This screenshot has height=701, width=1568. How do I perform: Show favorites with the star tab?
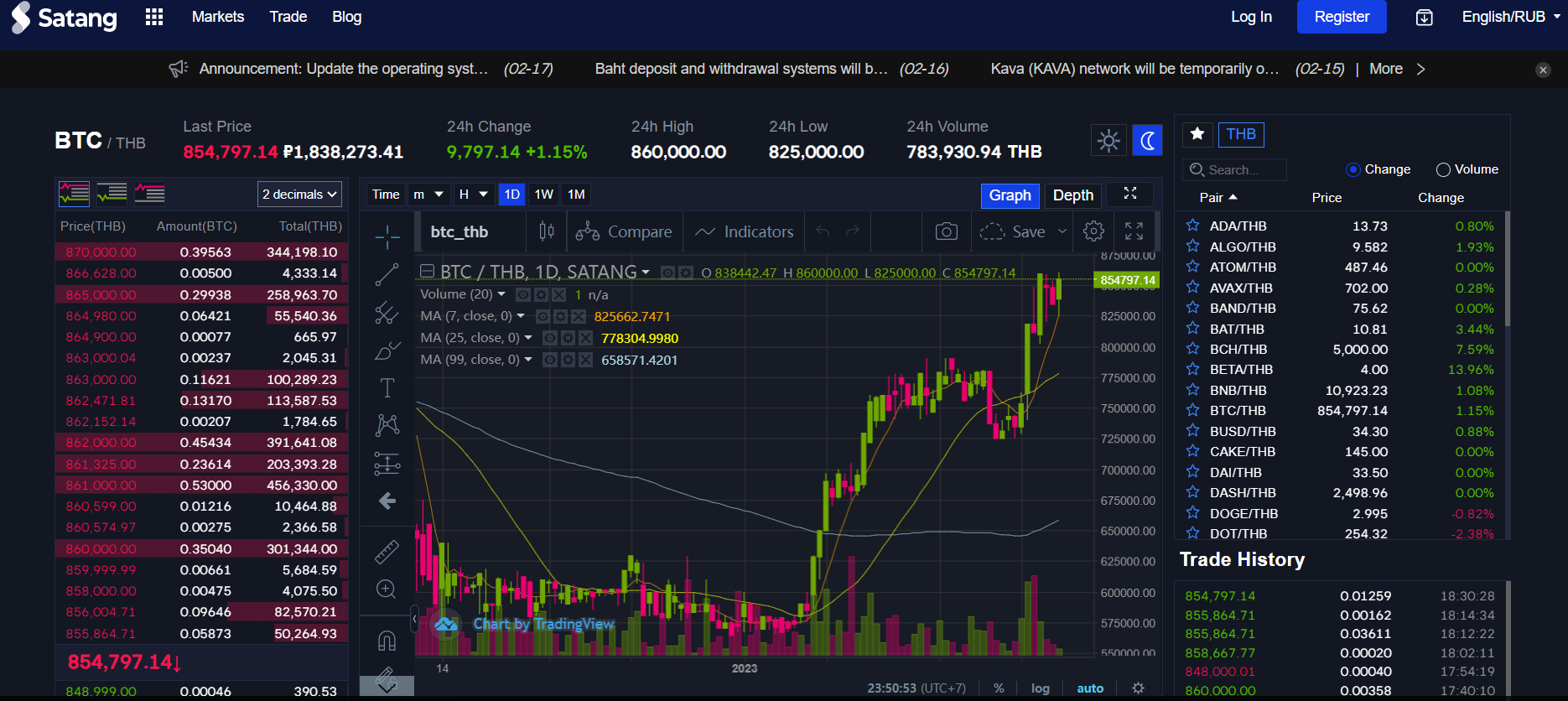pos(1197,134)
